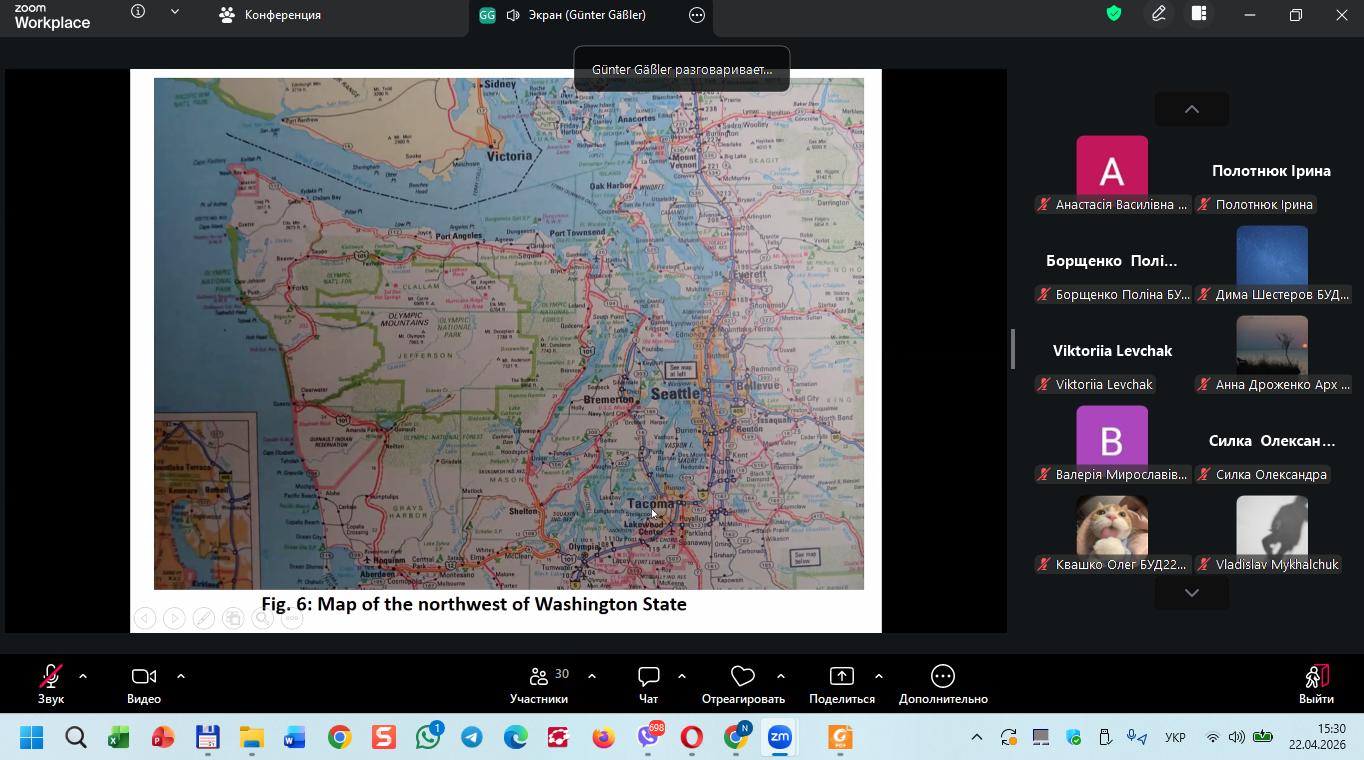Turn on camera with Видео button

click(144, 684)
